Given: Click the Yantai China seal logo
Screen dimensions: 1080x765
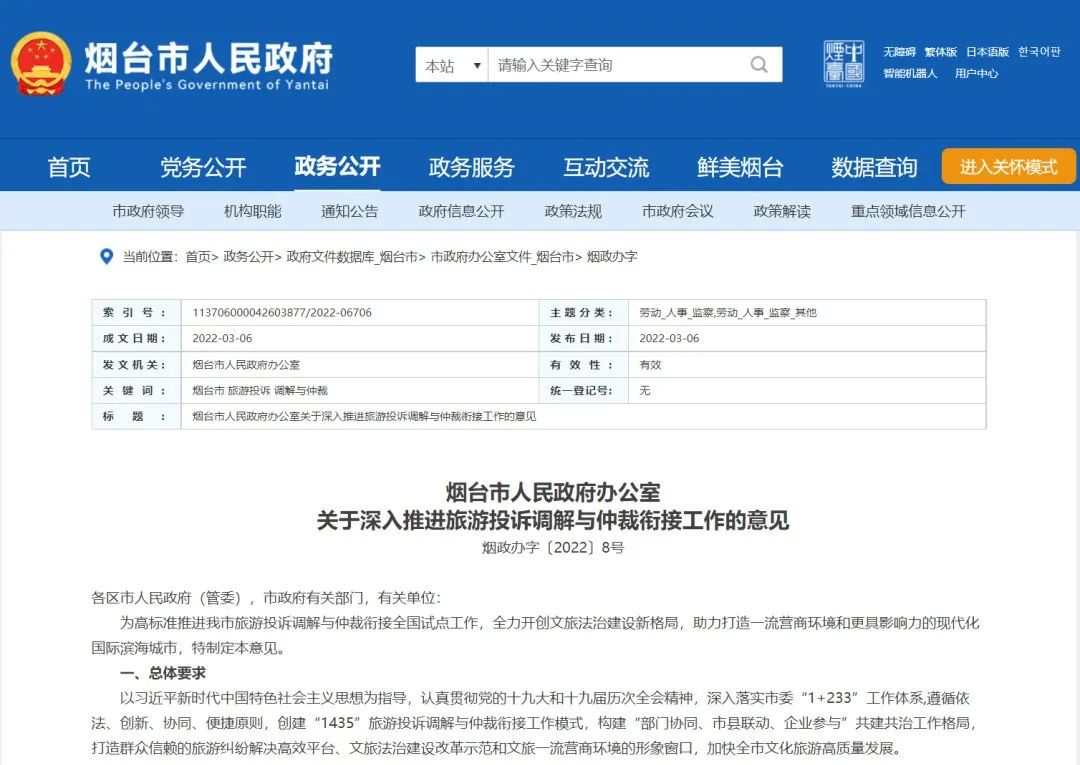Looking at the screenshot, I should pos(844,63).
